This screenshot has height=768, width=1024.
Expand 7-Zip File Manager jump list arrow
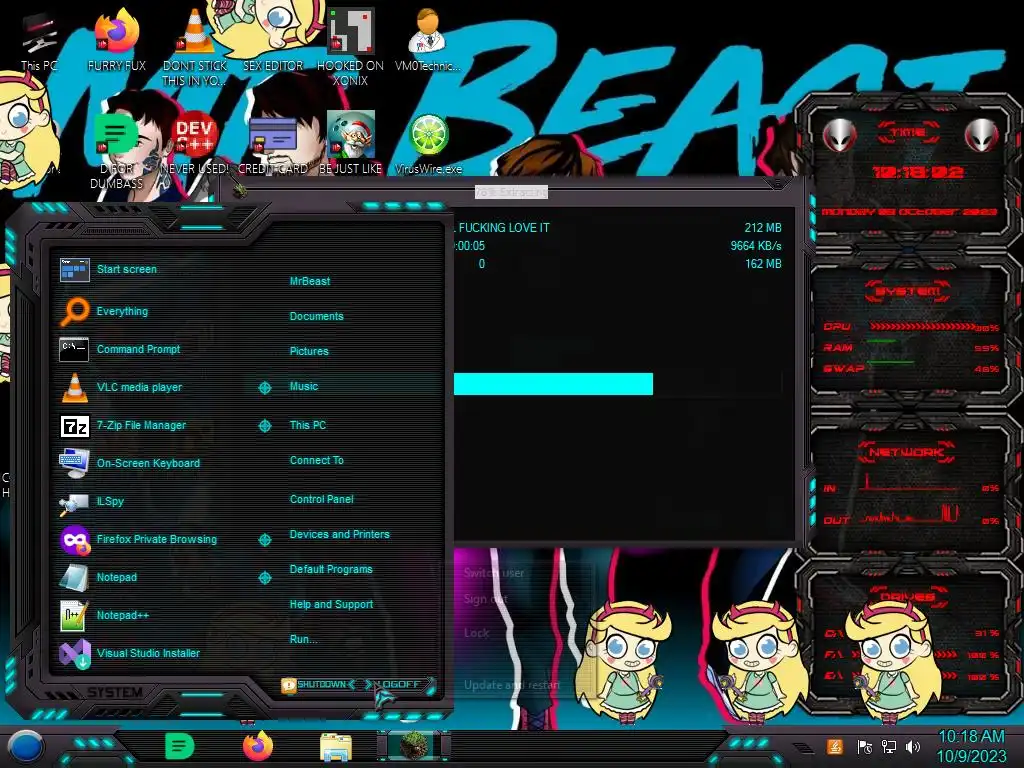coord(264,426)
